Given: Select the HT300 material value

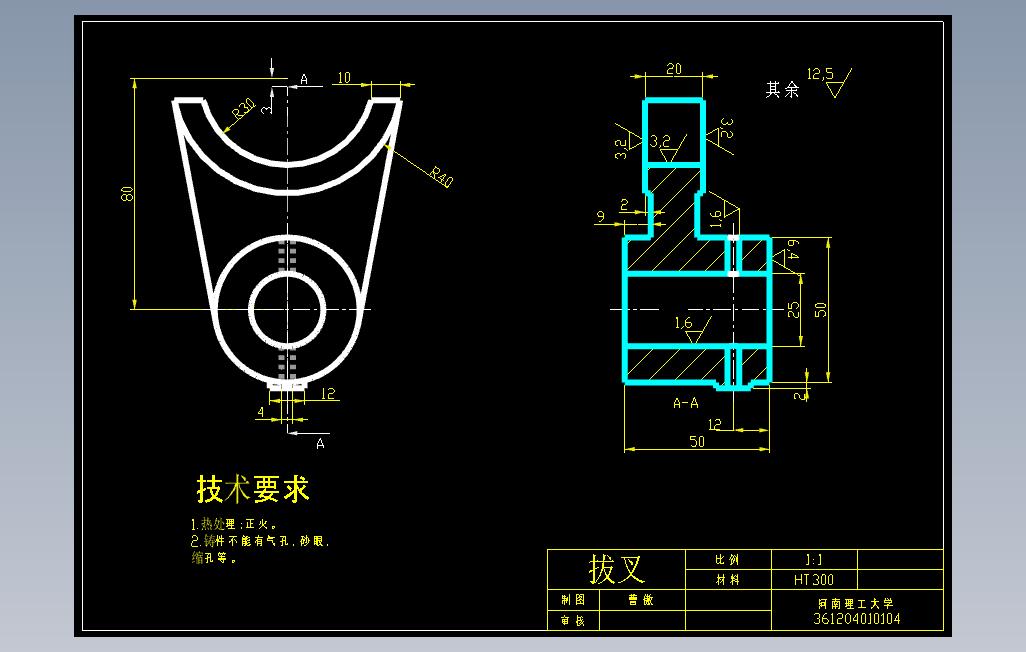Looking at the screenshot, I should coord(814,579).
